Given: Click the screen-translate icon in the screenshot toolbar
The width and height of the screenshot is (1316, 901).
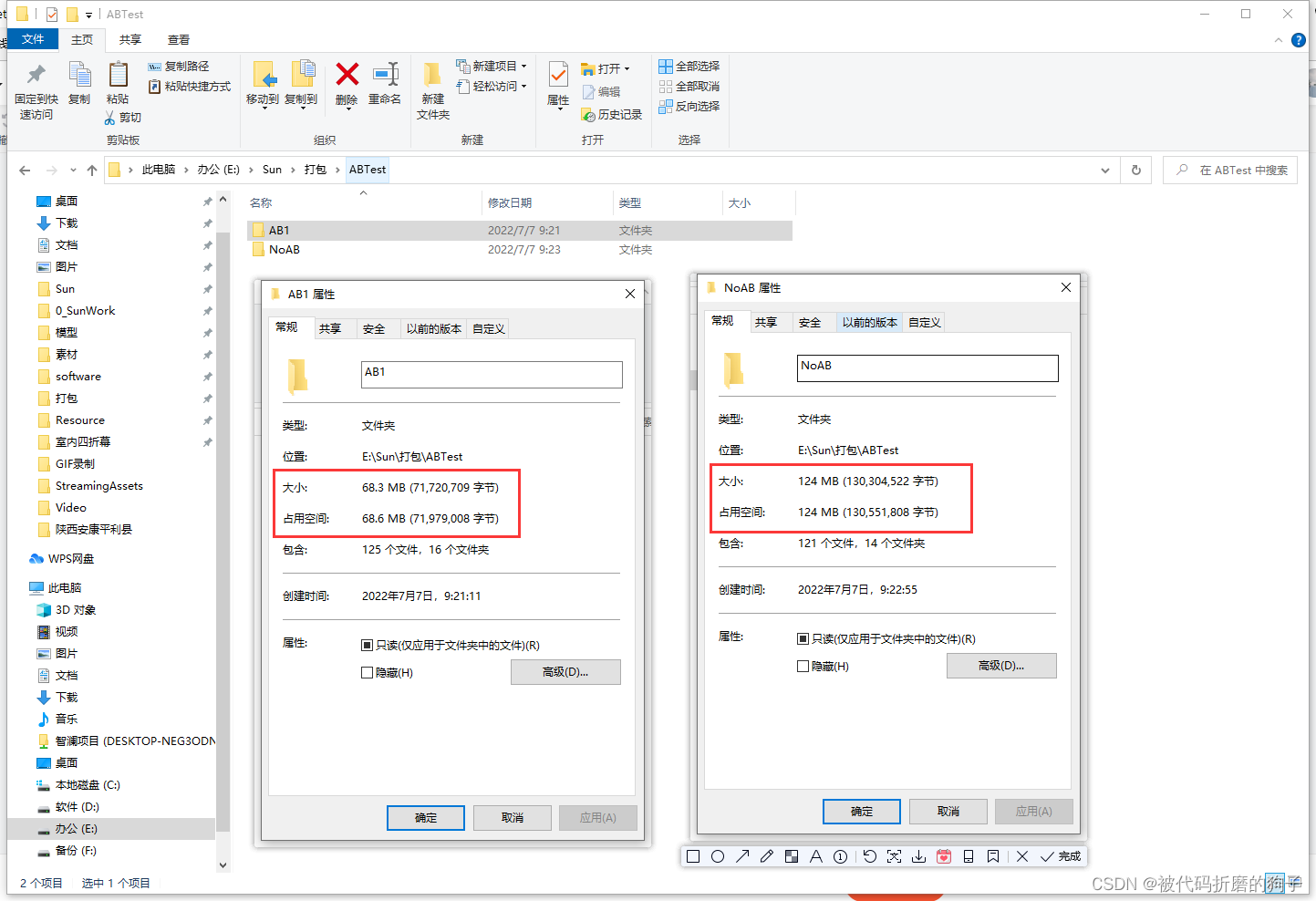Looking at the screenshot, I should [x=894, y=856].
